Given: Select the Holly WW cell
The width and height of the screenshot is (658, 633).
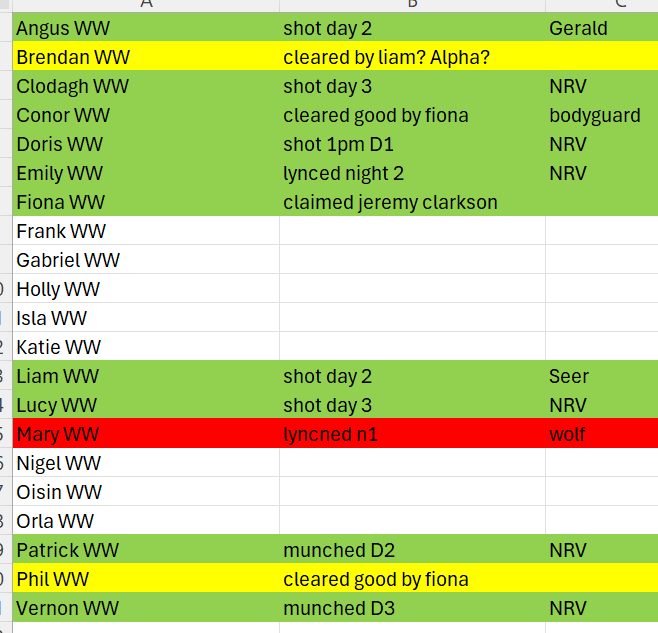Looking at the screenshot, I should point(146,289).
